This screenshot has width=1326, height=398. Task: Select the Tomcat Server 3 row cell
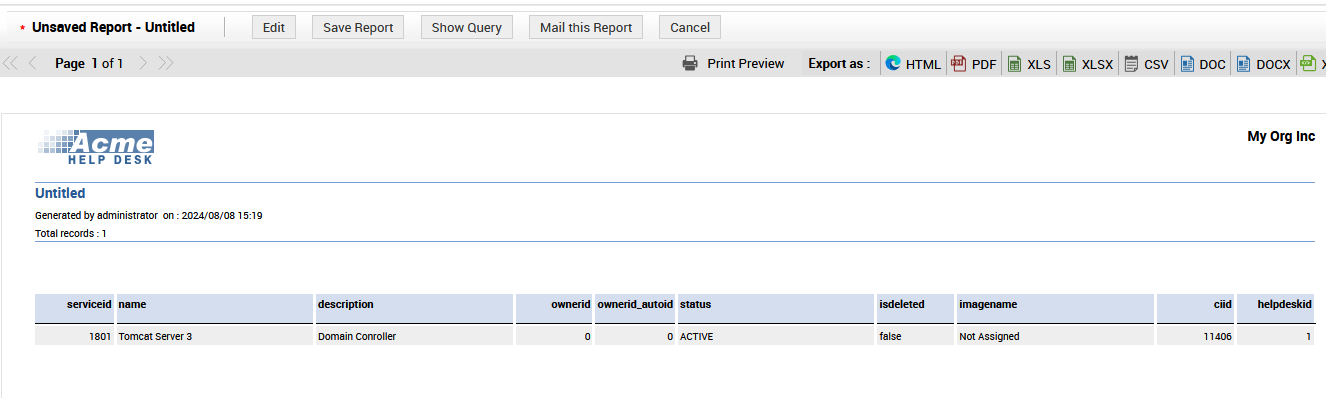point(215,336)
